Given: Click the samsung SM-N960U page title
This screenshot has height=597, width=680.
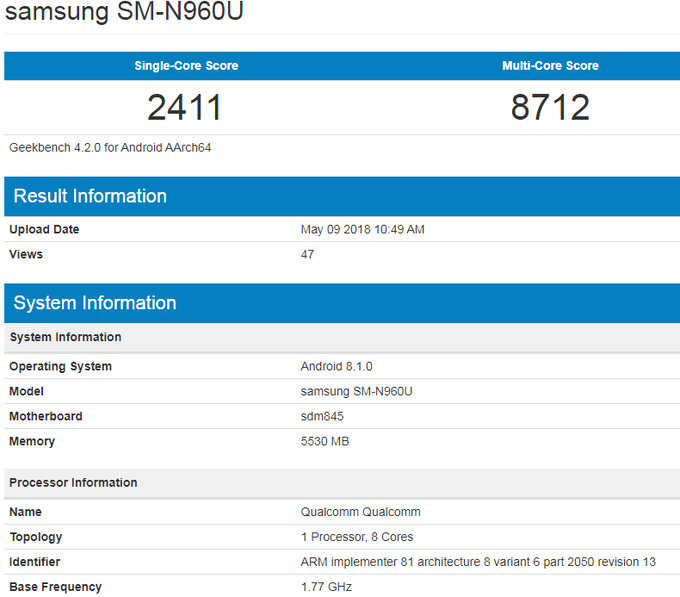Looking at the screenshot, I should 125,14.
